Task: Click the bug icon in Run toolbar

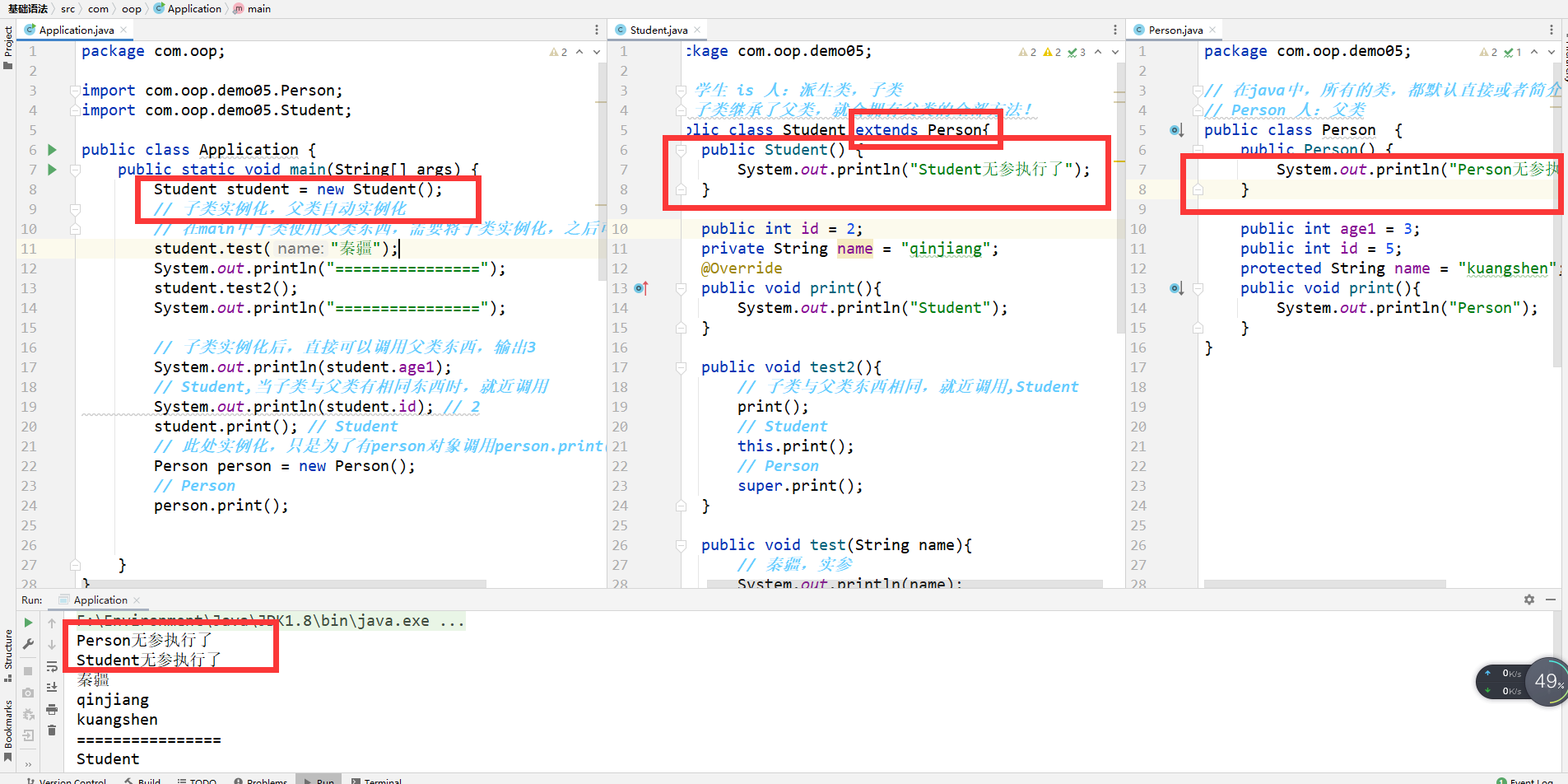Action: pyautogui.click(x=28, y=714)
